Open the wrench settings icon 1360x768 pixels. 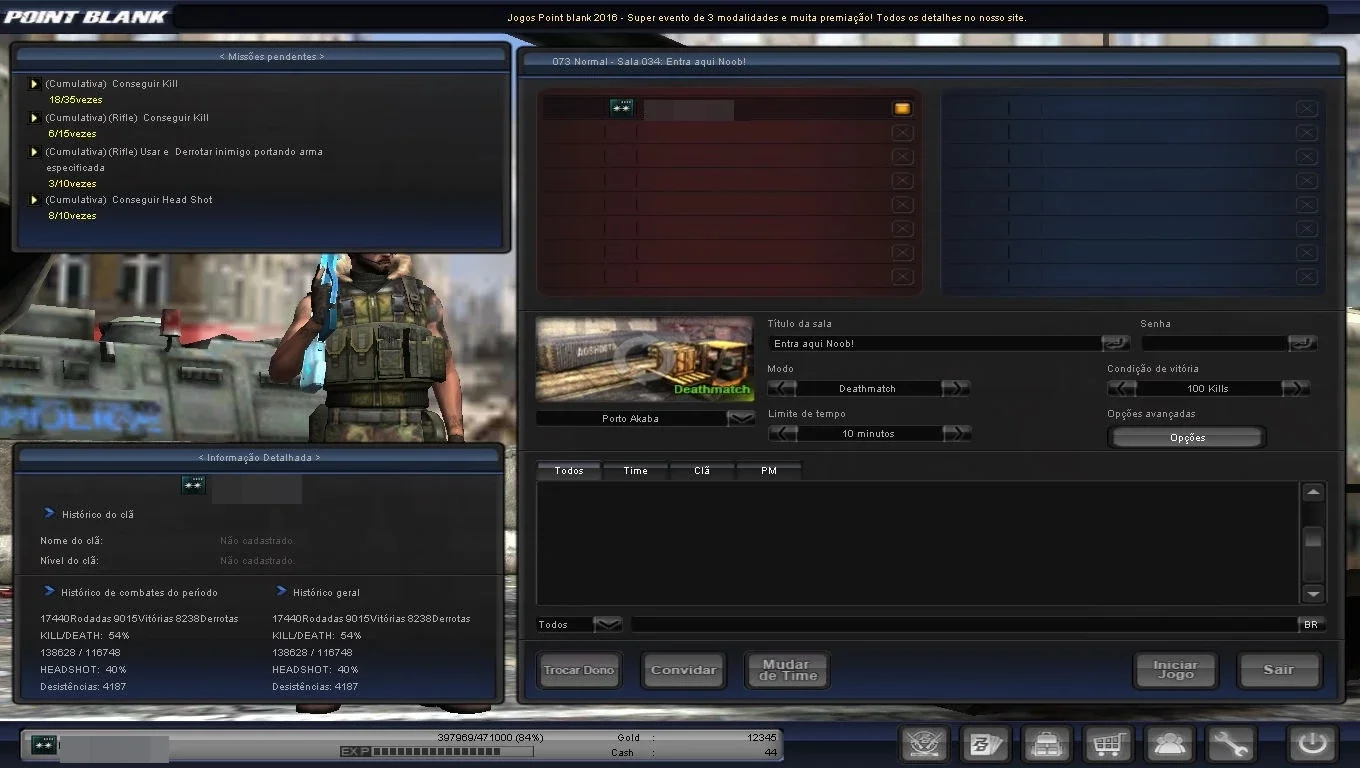(x=1231, y=744)
